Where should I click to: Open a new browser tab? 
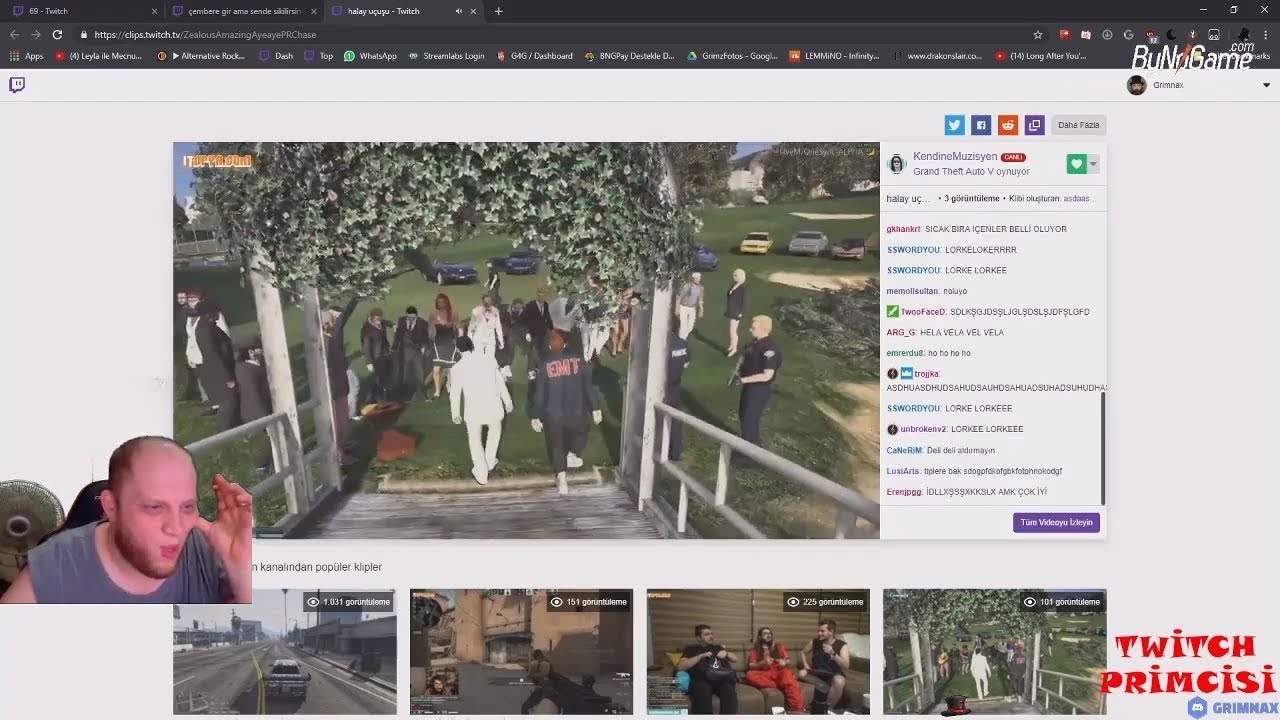498,11
